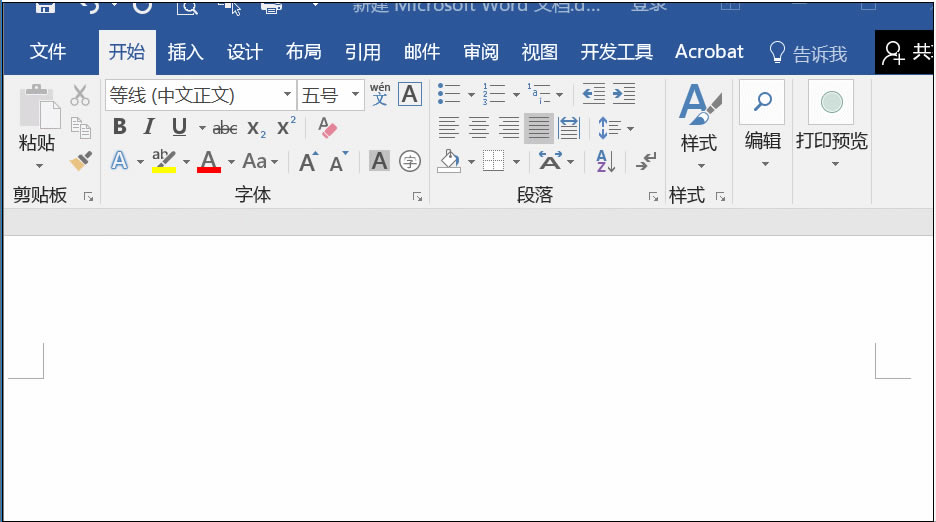936x522 pixels.
Task: Open multilevel list dropdown
Action: (x=559, y=94)
